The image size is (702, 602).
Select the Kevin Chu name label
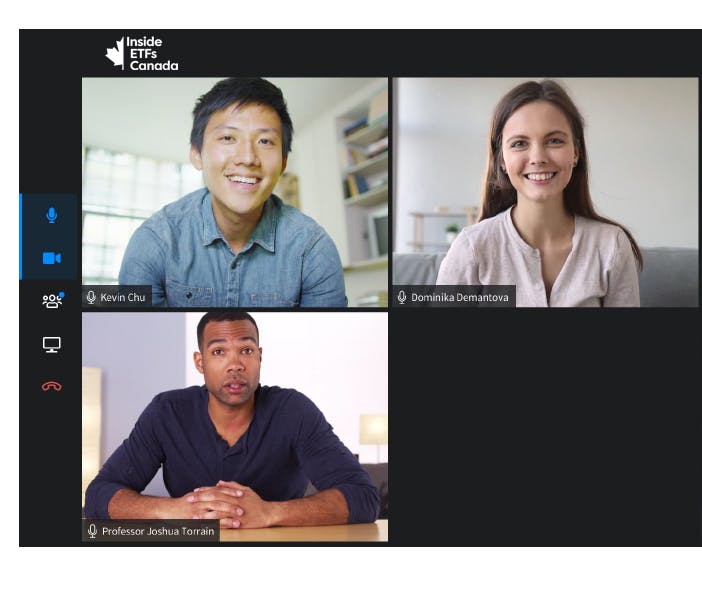(x=123, y=297)
